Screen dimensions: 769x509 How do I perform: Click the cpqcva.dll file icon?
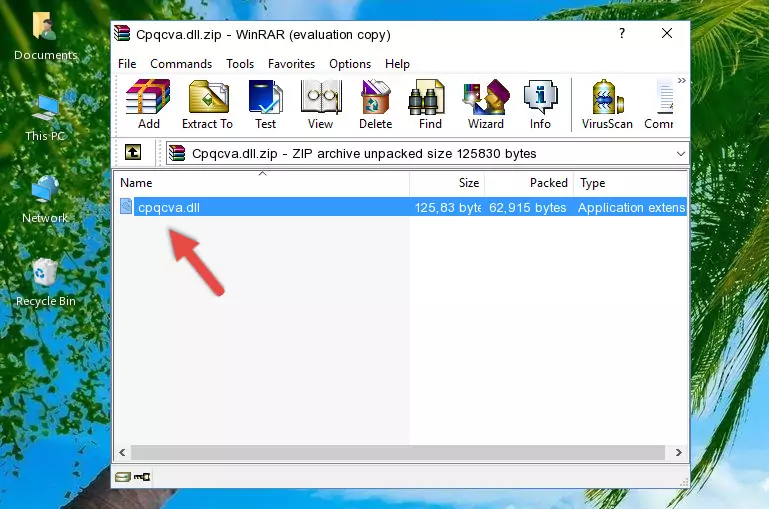point(126,207)
